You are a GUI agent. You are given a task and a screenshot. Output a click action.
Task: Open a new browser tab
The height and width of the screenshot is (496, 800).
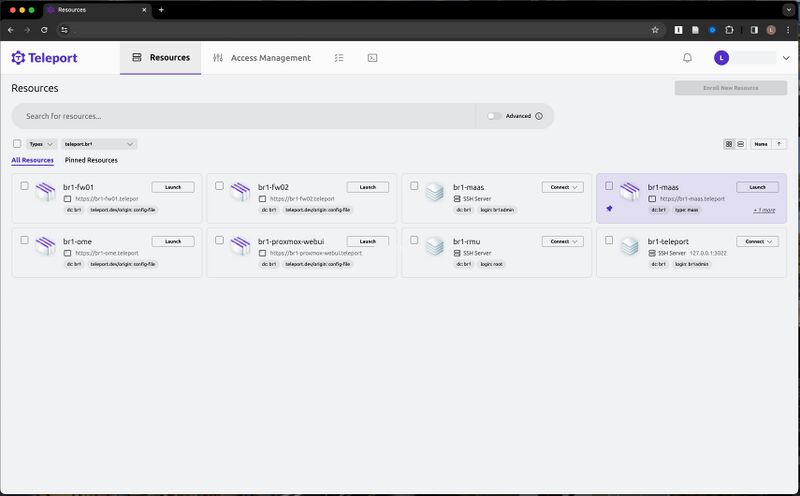pyautogui.click(x=161, y=10)
